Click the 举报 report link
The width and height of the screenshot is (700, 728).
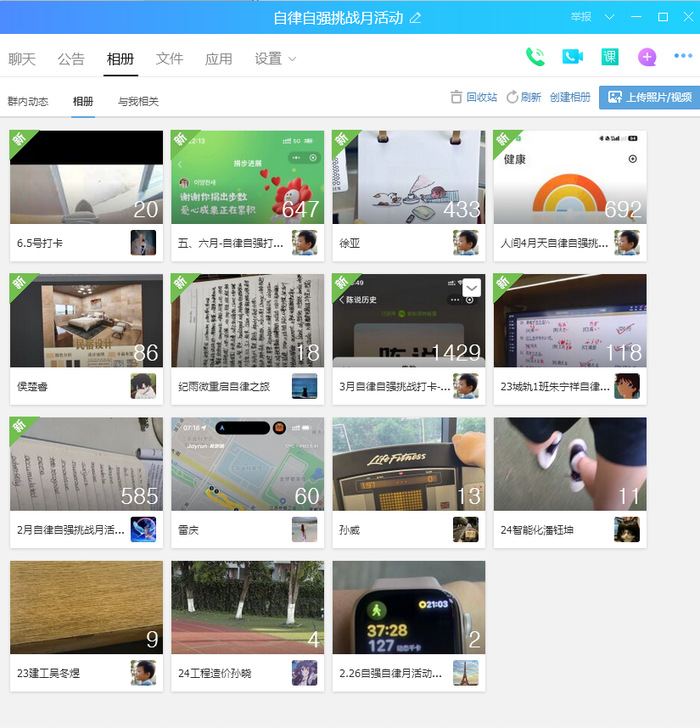(581, 17)
